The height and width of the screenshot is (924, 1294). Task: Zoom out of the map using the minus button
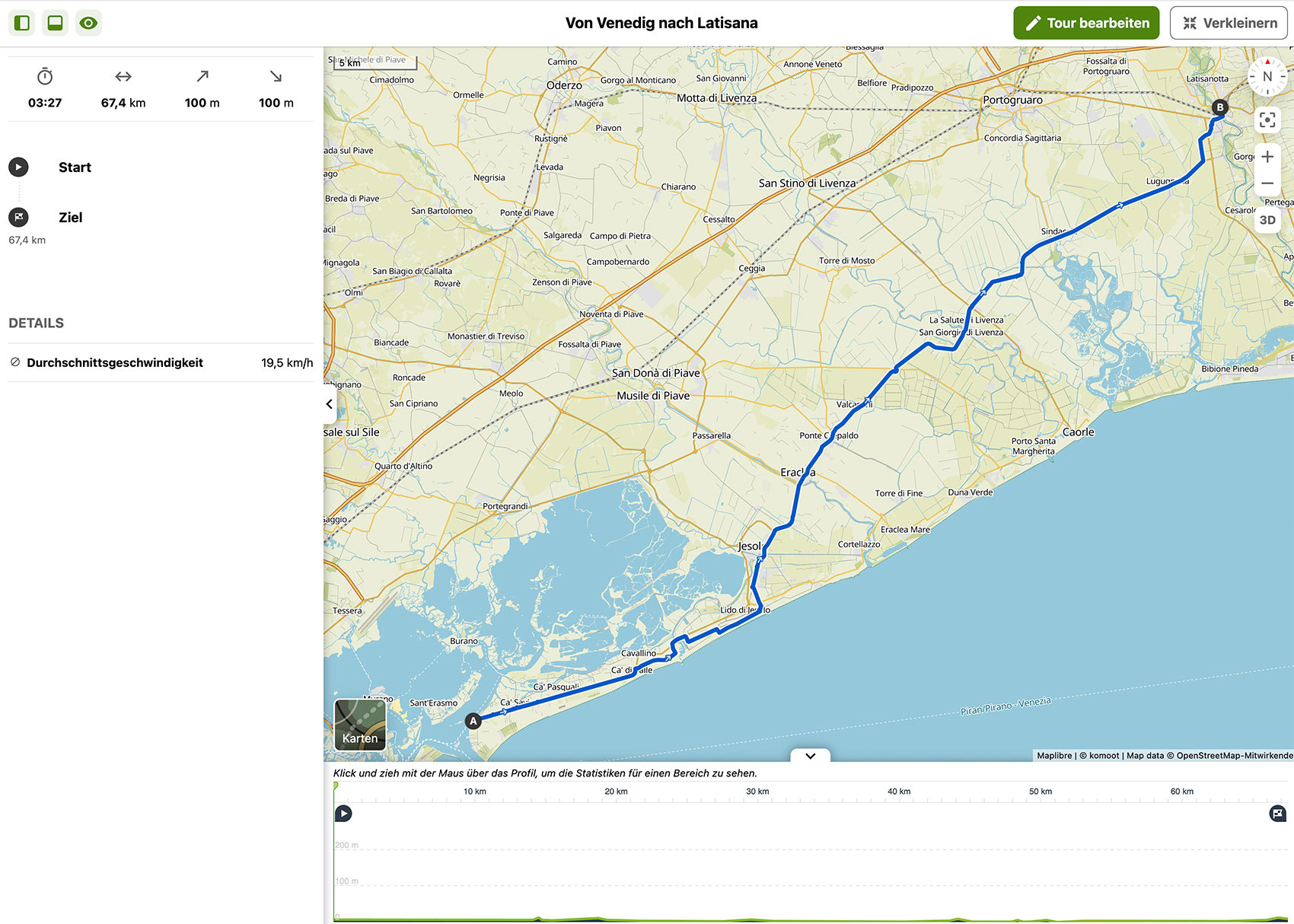point(1267,183)
